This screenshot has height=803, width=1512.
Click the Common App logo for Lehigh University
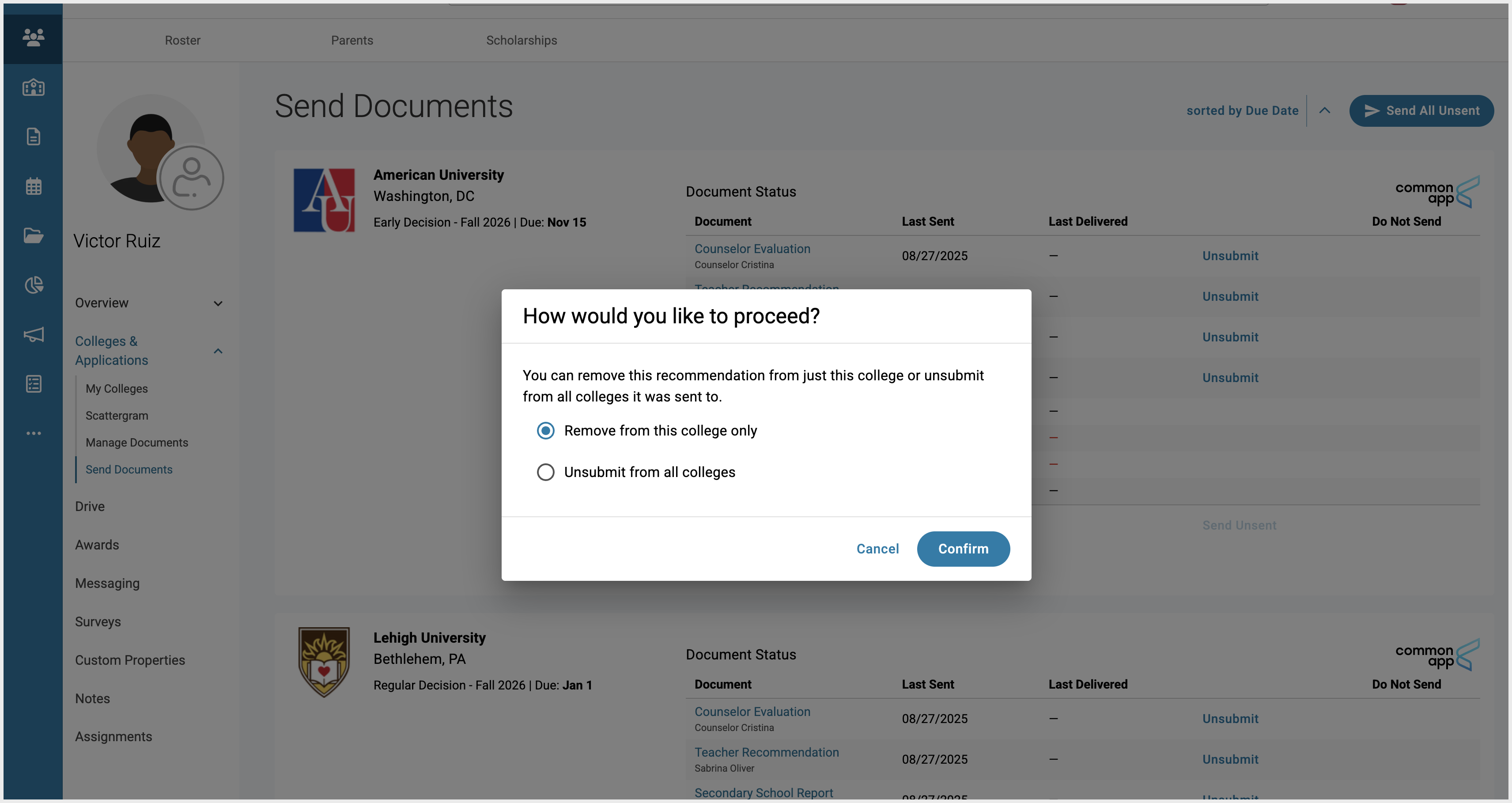[x=1437, y=655]
